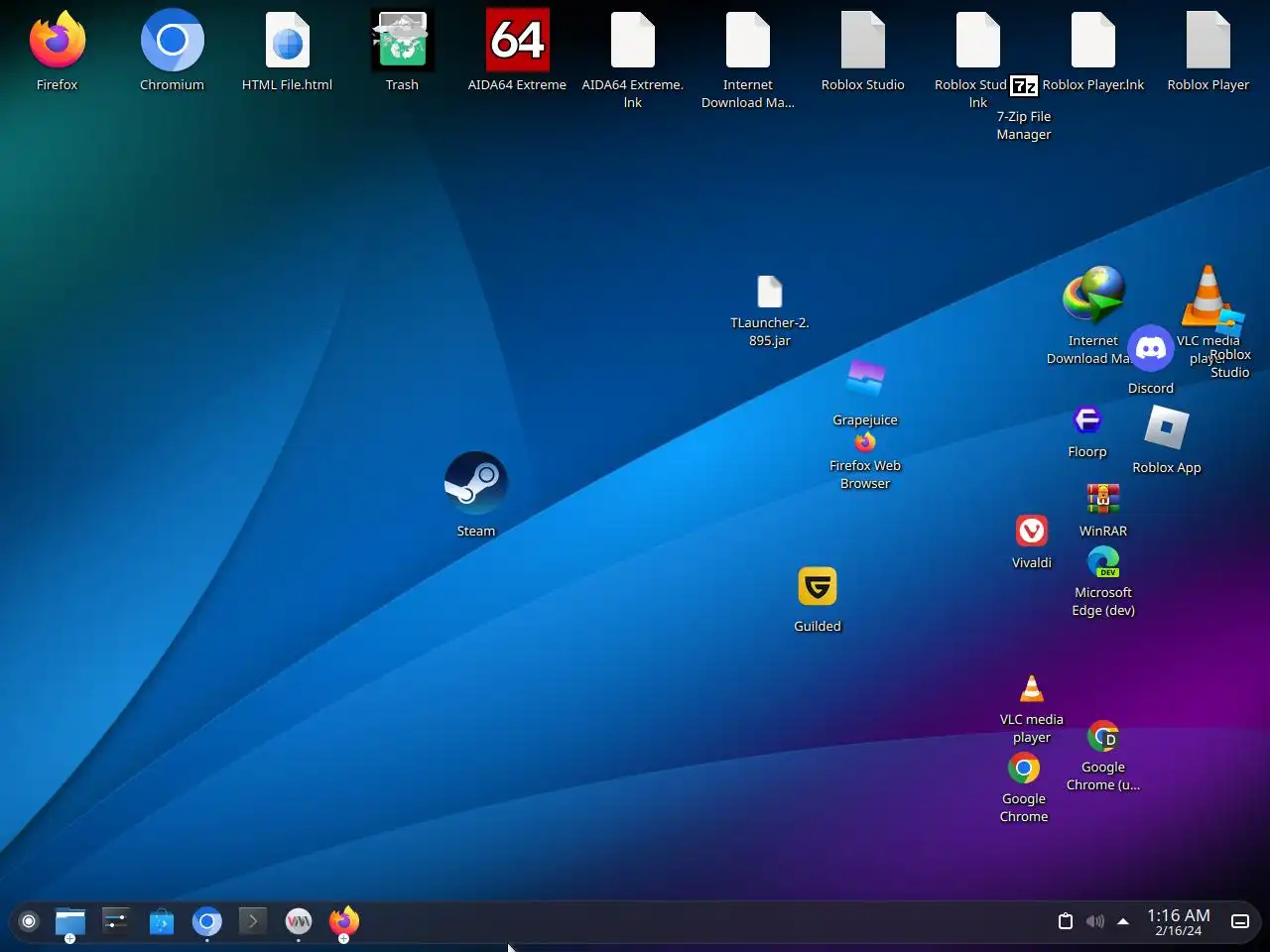Open the Konsole terminal from the taskbar

click(x=253, y=922)
